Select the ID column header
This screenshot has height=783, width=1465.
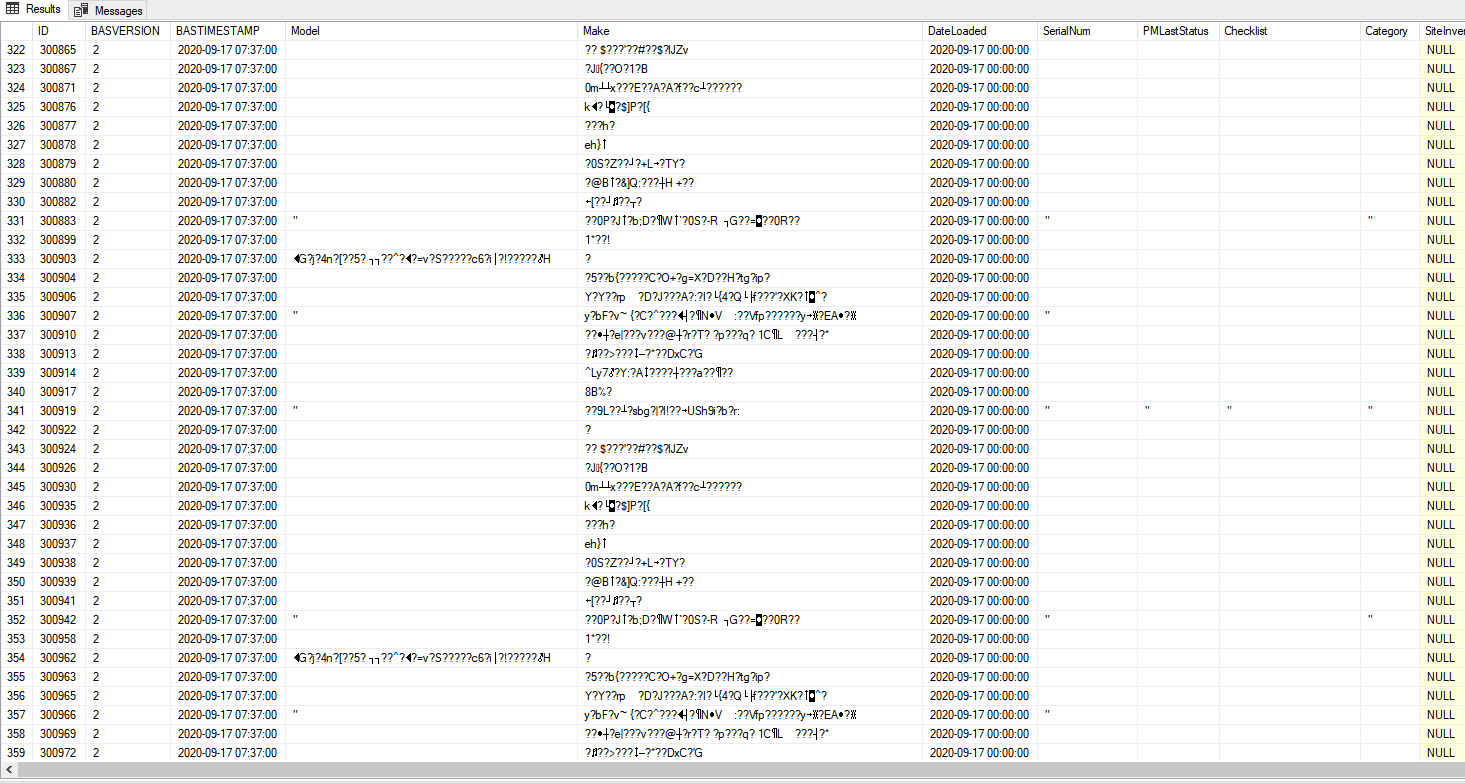pyautogui.click(x=60, y=31)
